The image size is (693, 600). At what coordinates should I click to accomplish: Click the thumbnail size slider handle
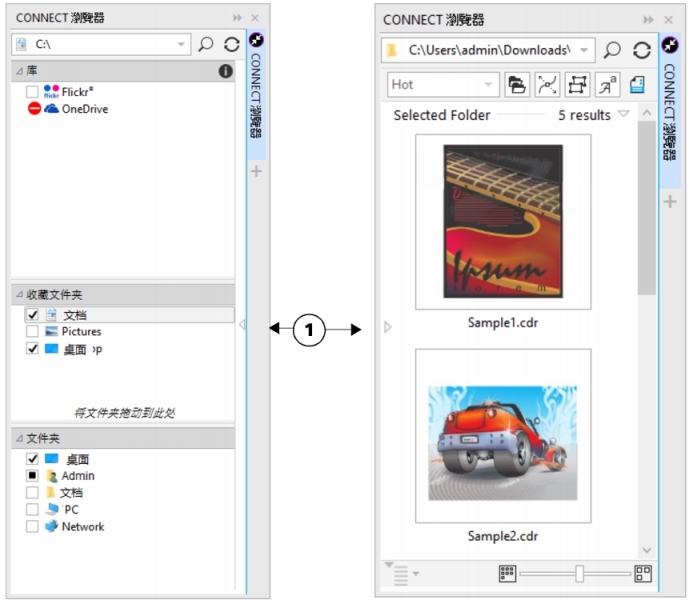(x=578, y=574)
